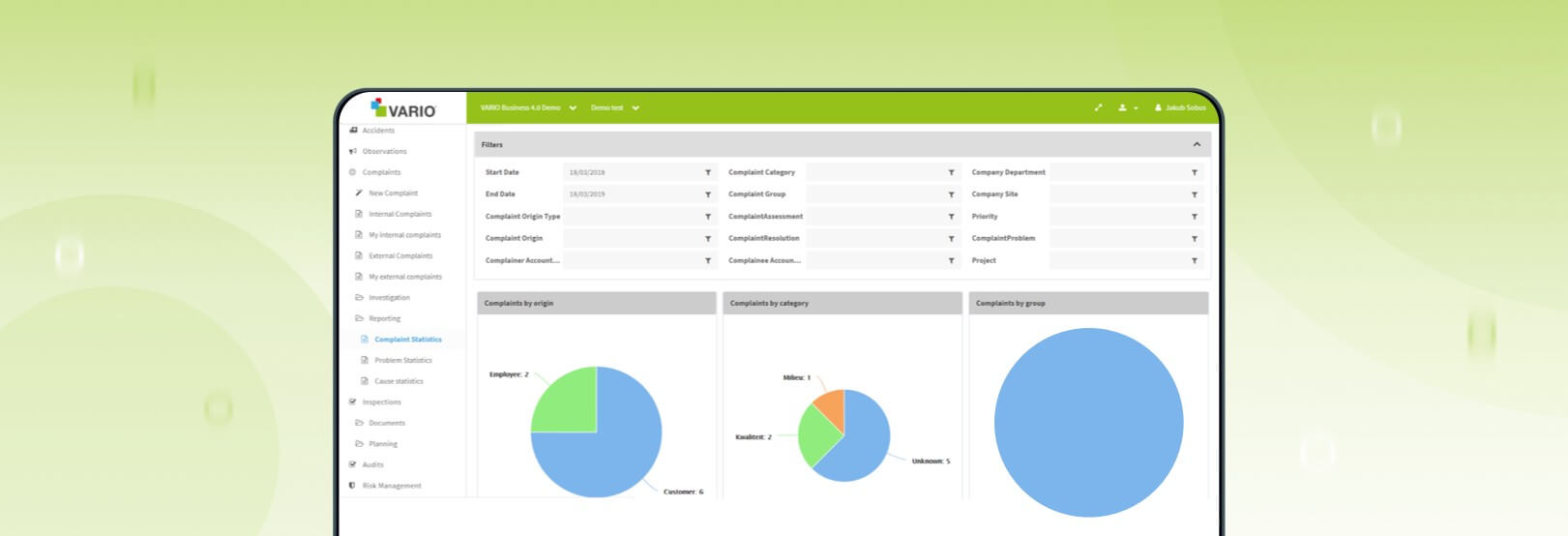Open External Complaints list

[x=400, y=256]
